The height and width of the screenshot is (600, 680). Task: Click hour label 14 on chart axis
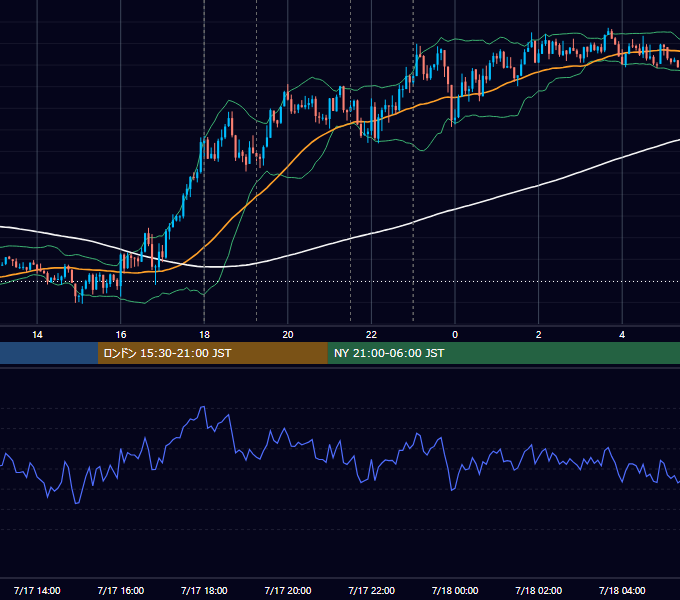point(37,335)
